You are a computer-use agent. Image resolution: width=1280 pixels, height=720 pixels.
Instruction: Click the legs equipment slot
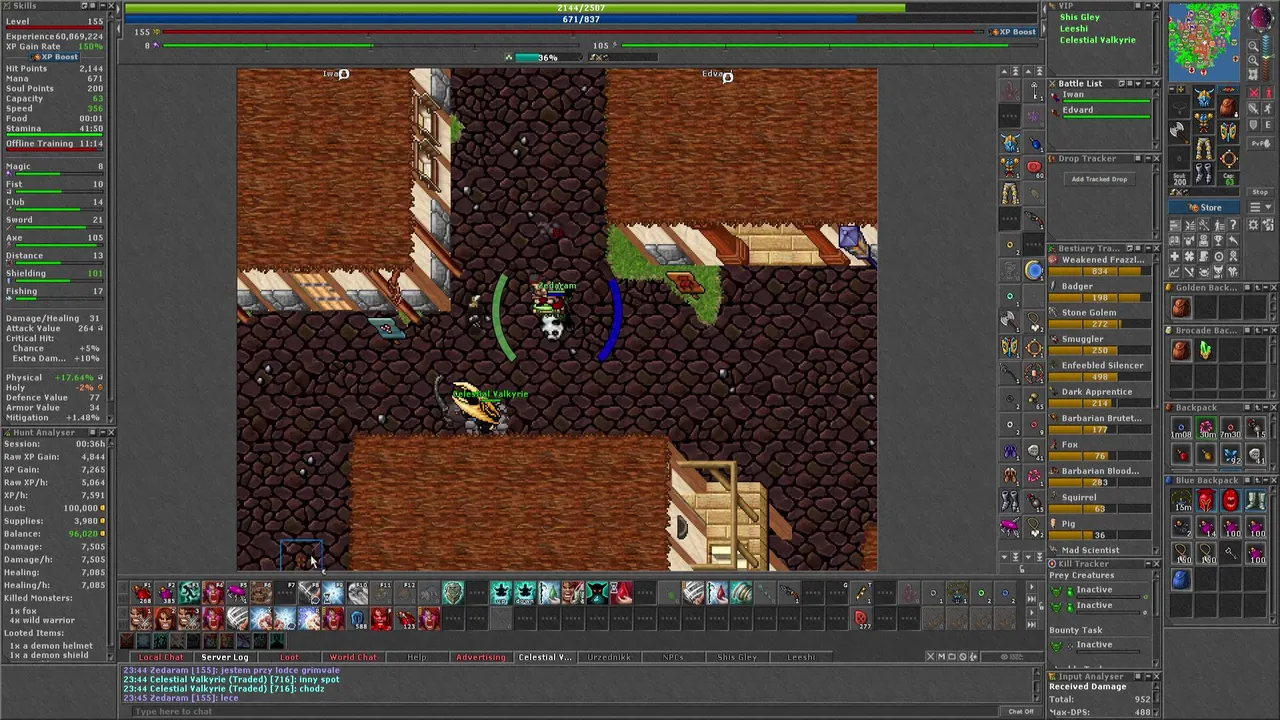coord(1204,148)
